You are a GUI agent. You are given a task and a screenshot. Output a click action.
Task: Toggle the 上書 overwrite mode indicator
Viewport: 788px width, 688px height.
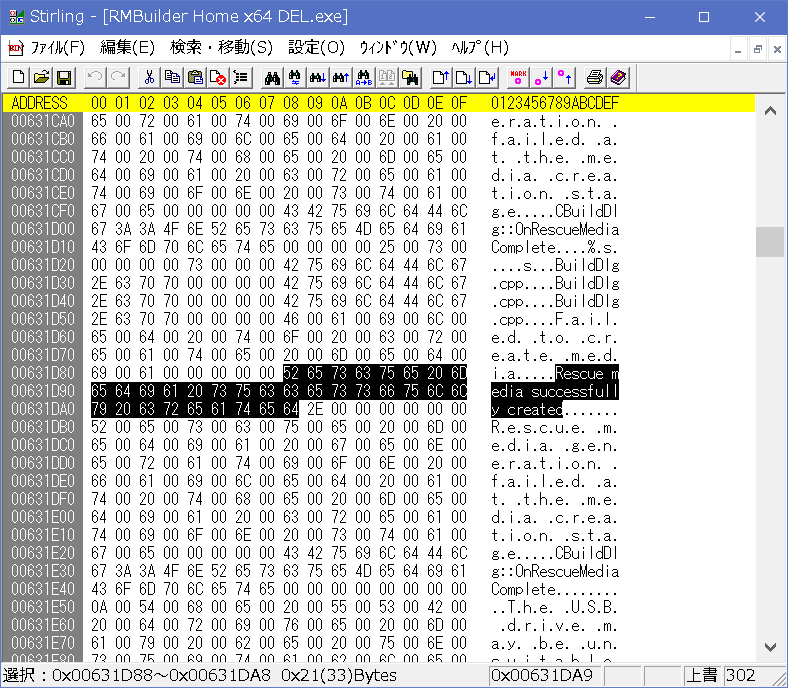(702, 676)
